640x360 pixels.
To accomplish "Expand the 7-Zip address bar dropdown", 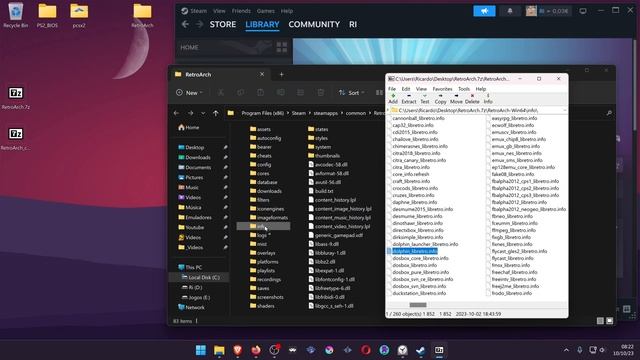I will coord(564,110).
